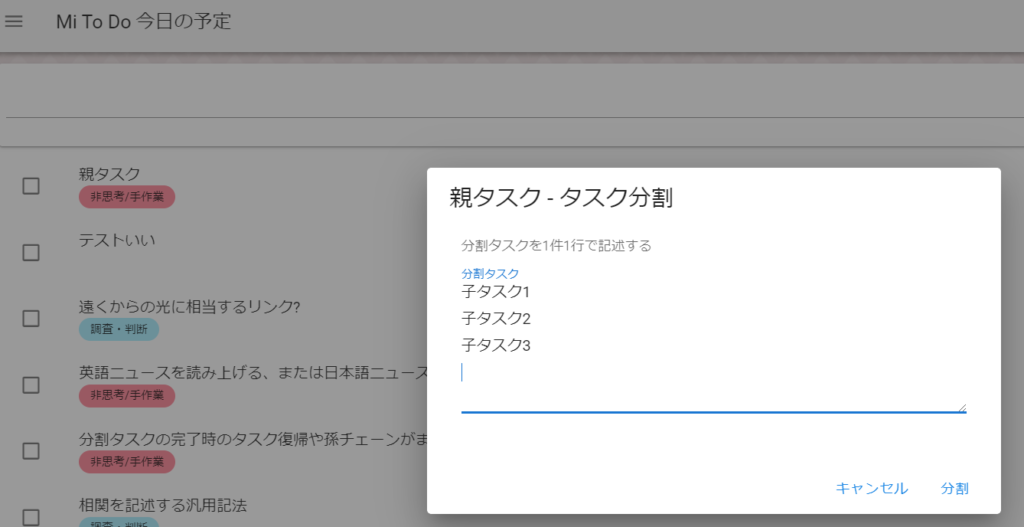
Task: Click 非思考/手作業 tag under 分割タスクの完了時 task
Action: (127, 462)
